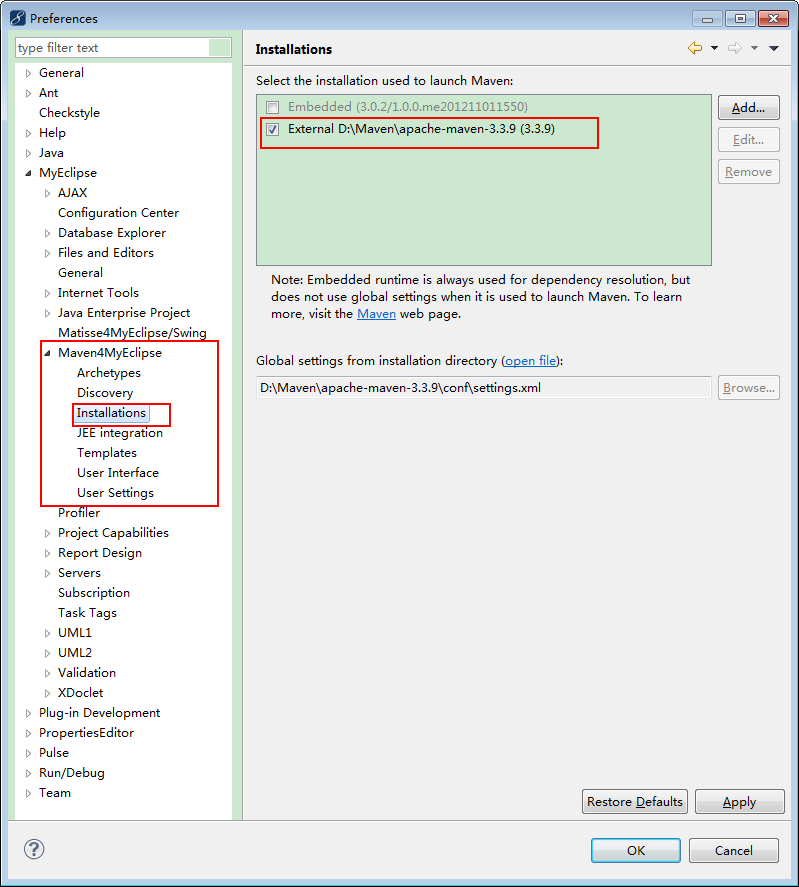799x887 pixels.
Task: Expand the Team tree node
Action: click(28, 794)
